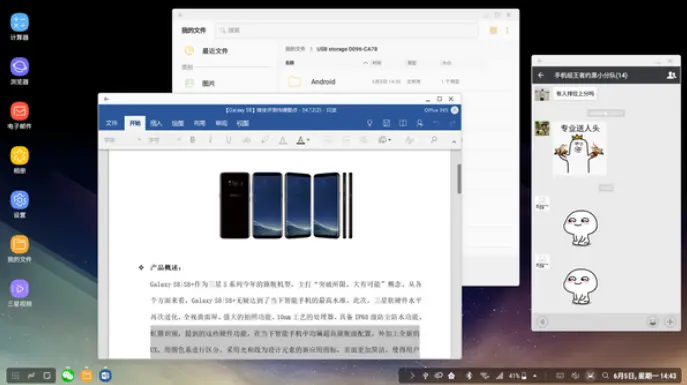Click the share person icon in Word
This screenshot has width=687, height=385.
(419, 124)
